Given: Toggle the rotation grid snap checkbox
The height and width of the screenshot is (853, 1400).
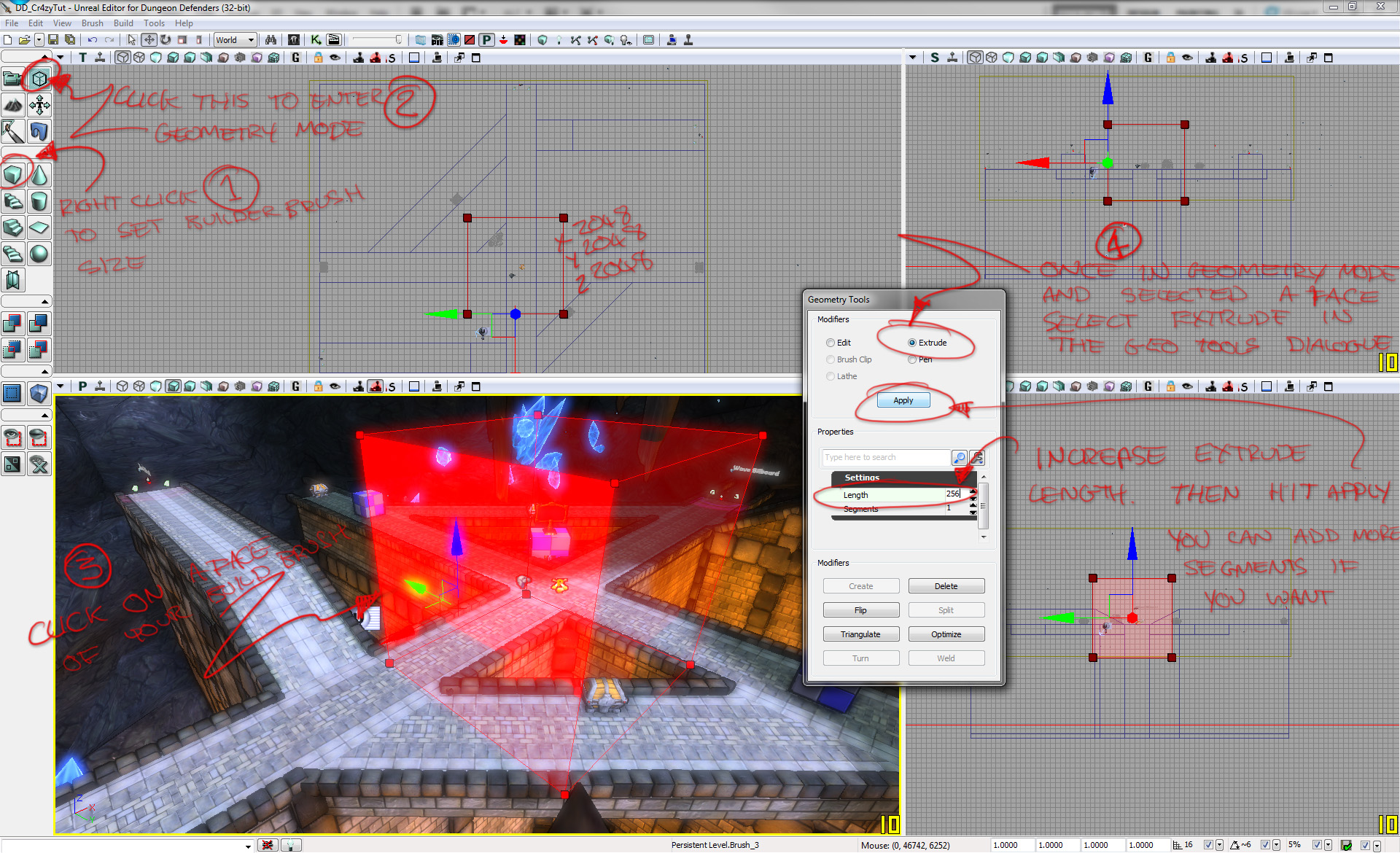Looking at the screenshot, I should pyautogui.click(x=1264, y=845).
